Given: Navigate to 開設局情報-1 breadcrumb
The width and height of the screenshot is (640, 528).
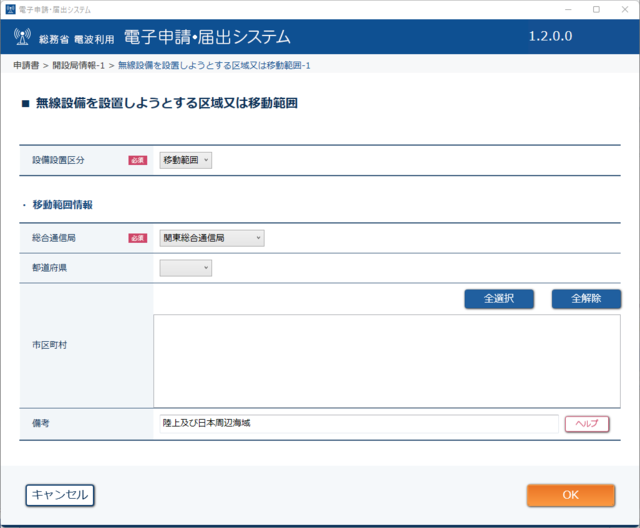Looking at the screenshot, I should [78, 65].
